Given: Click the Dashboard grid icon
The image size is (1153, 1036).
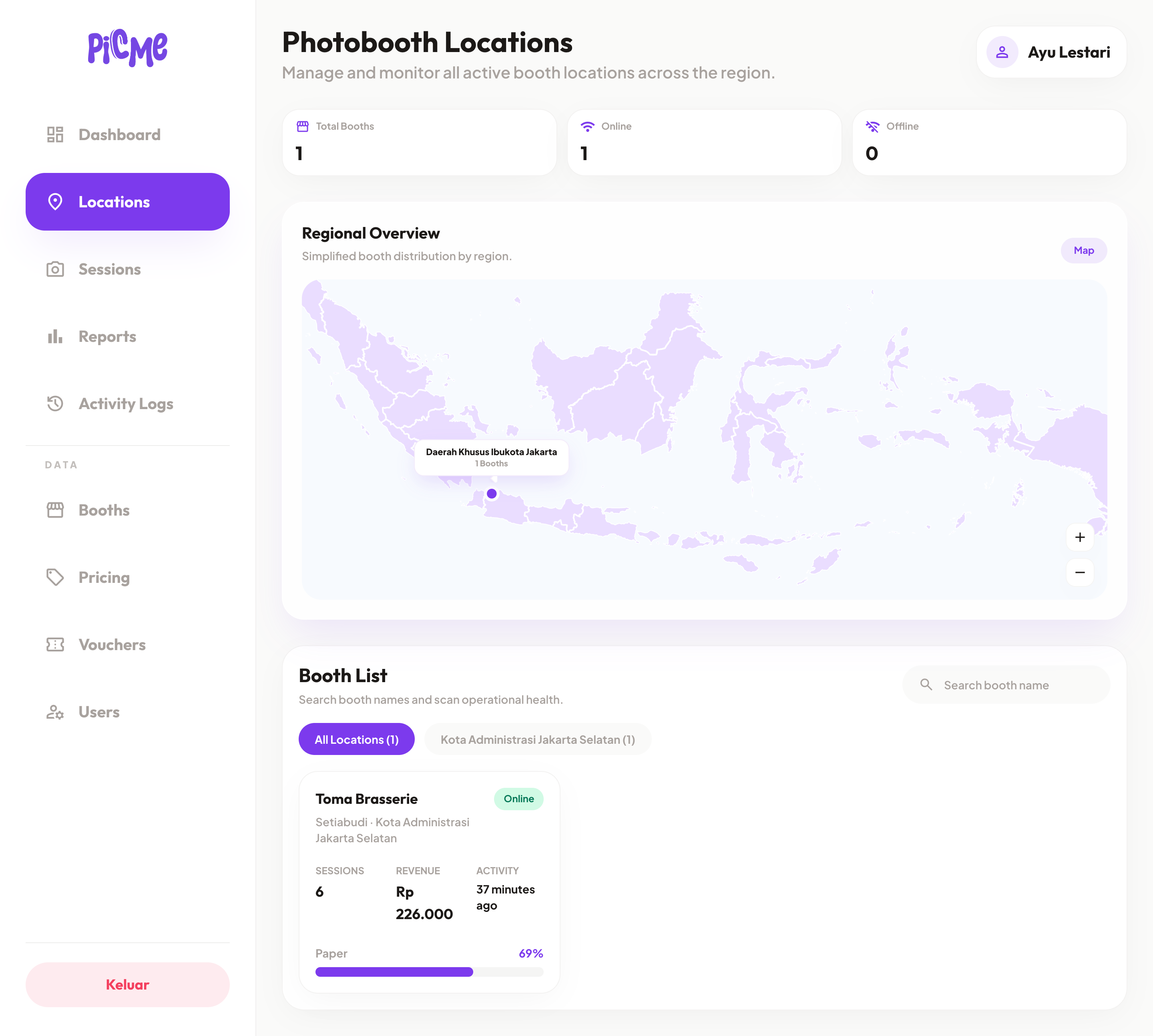Looking at the screenshot, I should tap(55, 135).
